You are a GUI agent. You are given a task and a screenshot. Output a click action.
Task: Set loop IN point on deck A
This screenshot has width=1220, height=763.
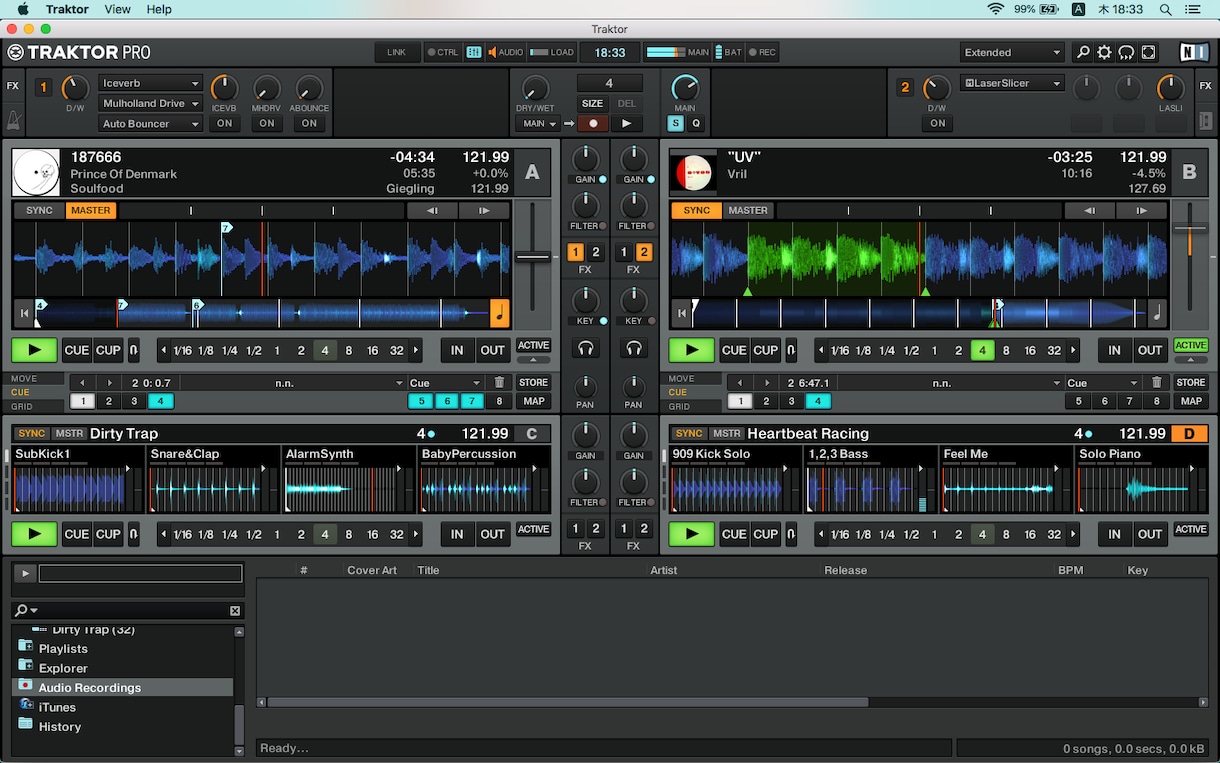coord(457,350)
